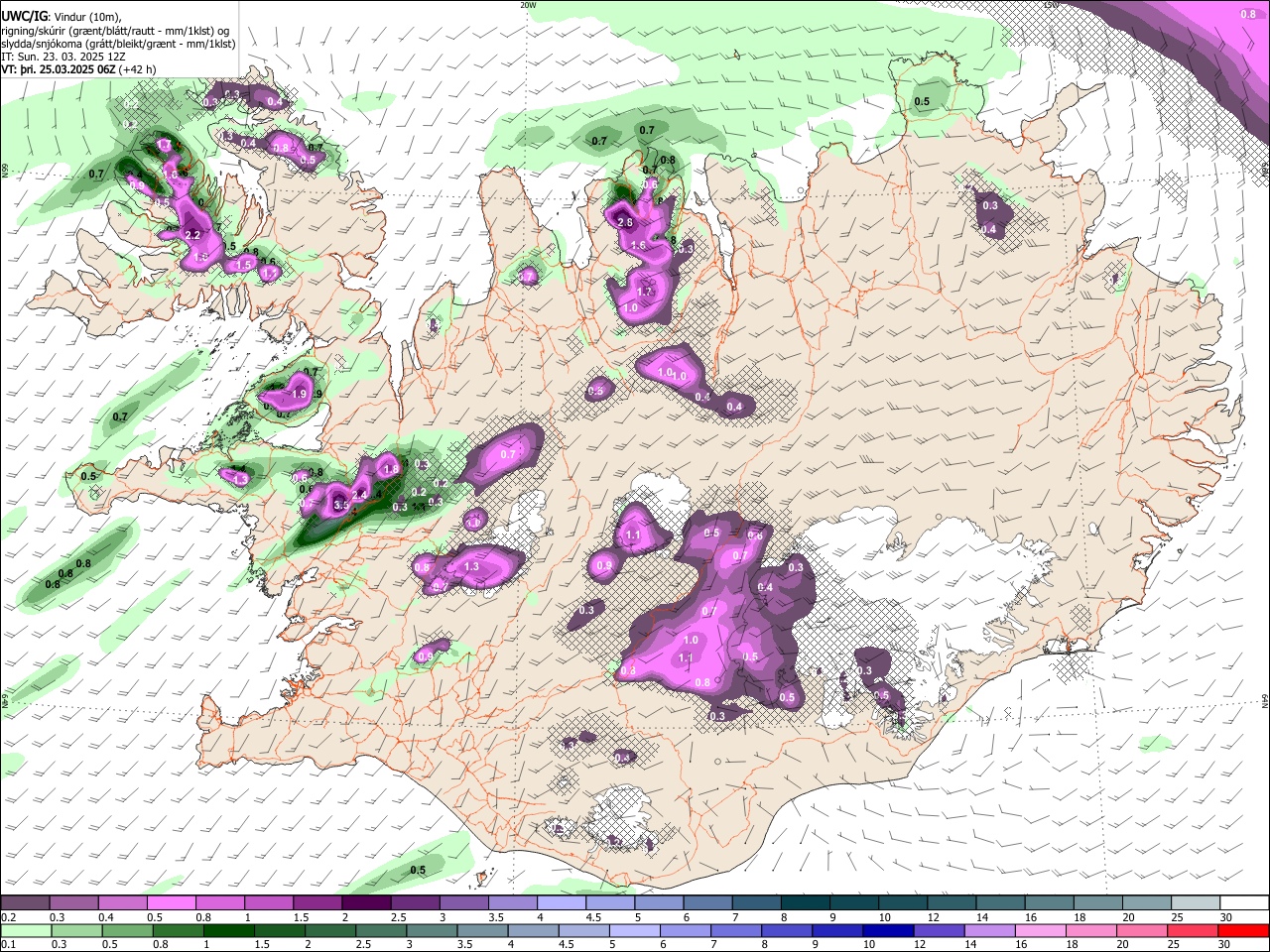Choose the pale grey 25 mm snow swatch
The width and height of the screenshot is (1270, 952).
(1196, 903)
